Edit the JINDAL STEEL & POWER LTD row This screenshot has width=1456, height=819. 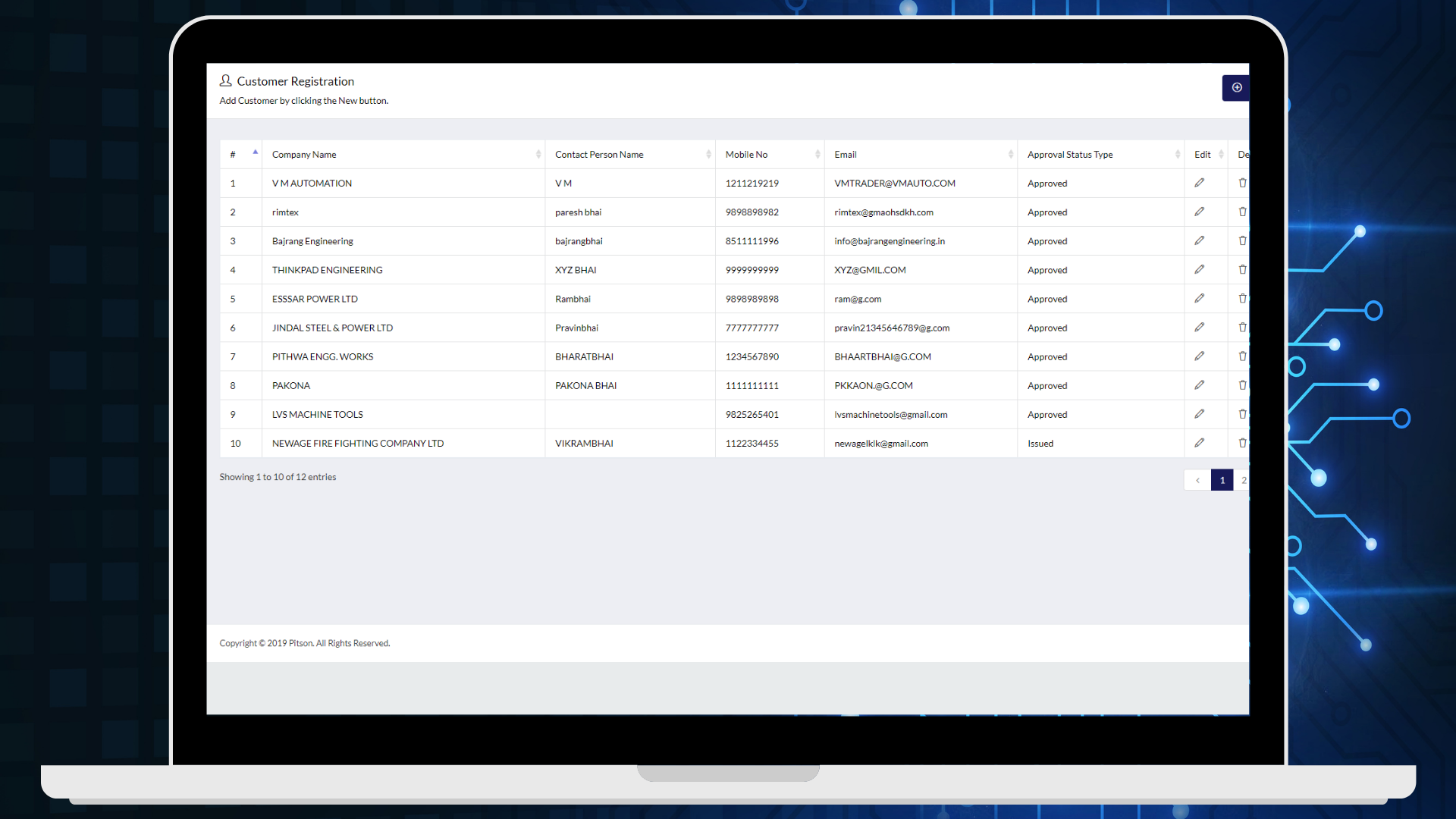pos(1199,327)
